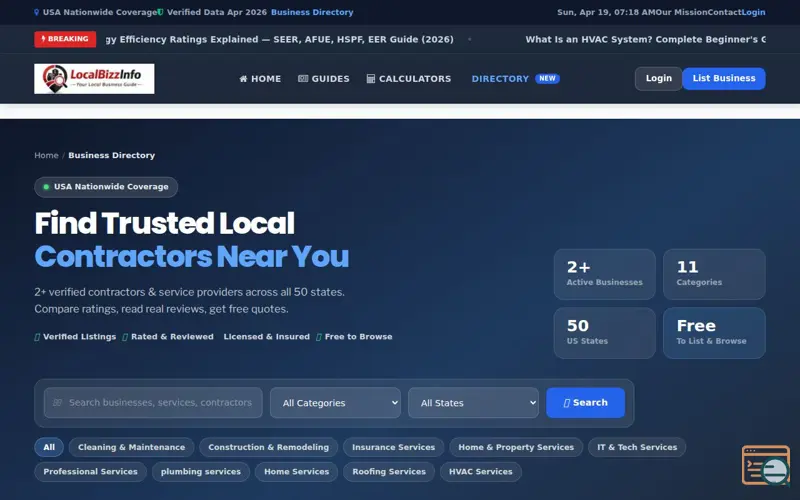The width and height of the screenshot is (800, 500).
Task: Click the Free to Browse text
Action: tap(358, 337)
